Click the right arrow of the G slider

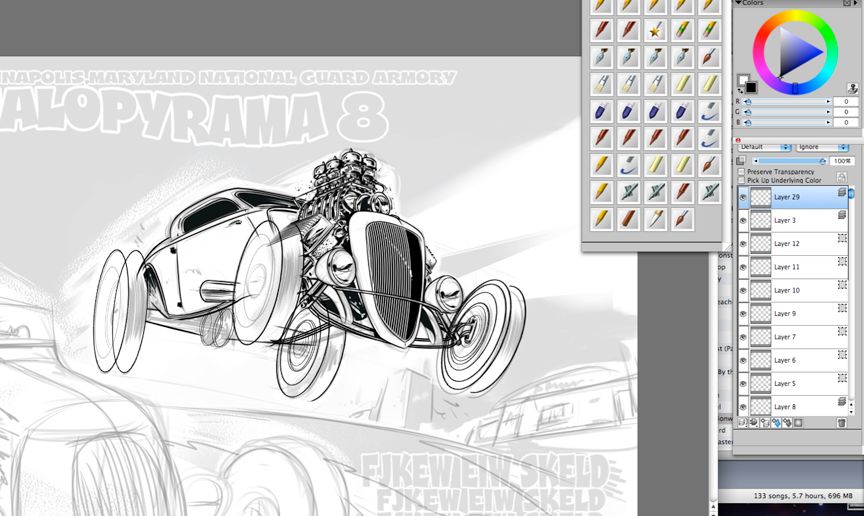tap(828, 112)
